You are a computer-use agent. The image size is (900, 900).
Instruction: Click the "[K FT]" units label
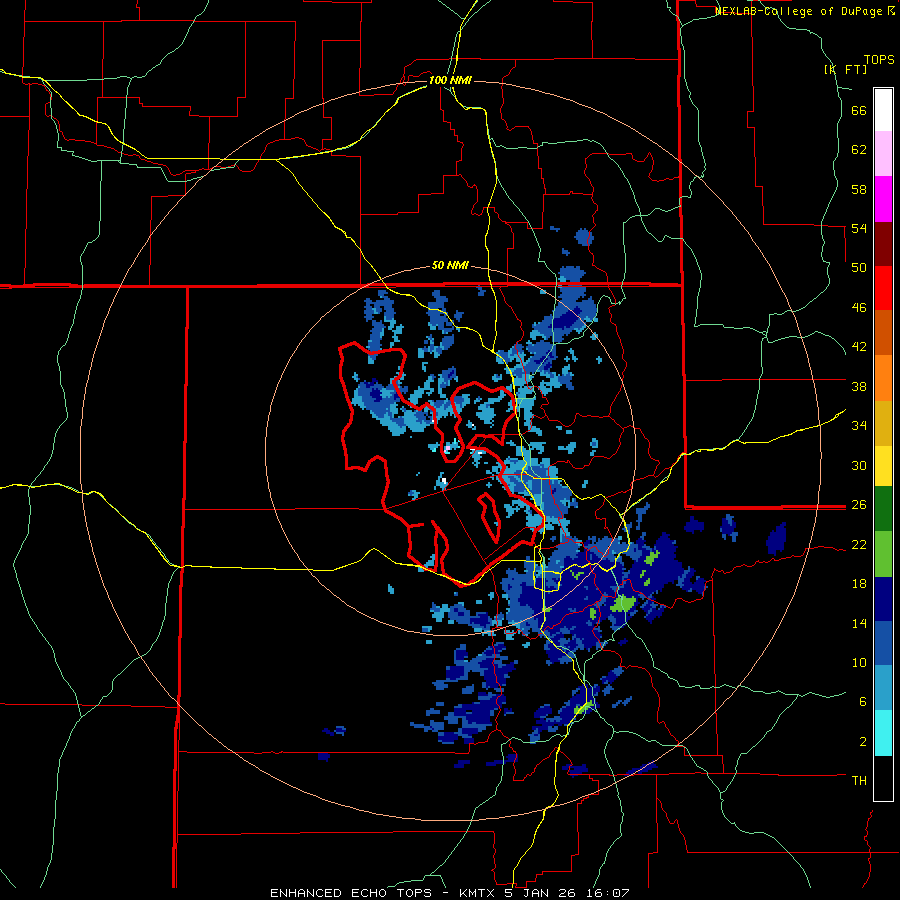845,69
